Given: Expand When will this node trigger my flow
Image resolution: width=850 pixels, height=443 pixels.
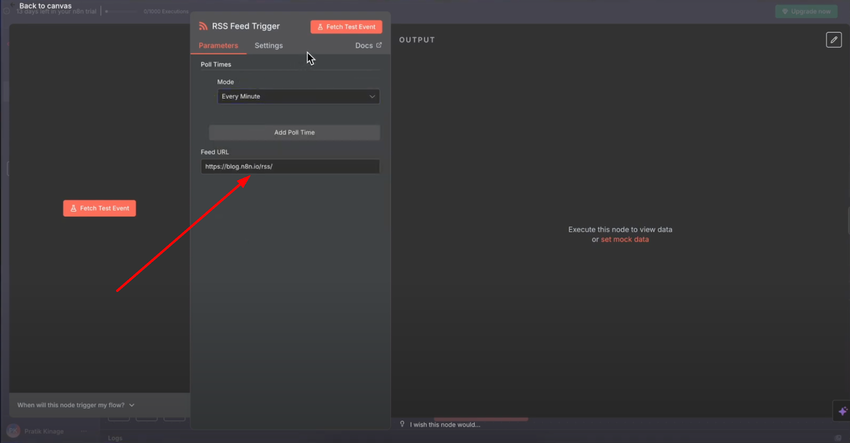Looking at the screenshot, I should tap(76, 405).
